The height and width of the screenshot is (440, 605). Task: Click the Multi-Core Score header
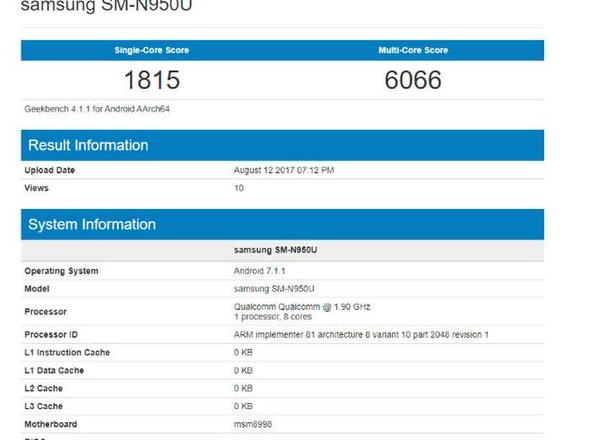(x=413, y=50)
